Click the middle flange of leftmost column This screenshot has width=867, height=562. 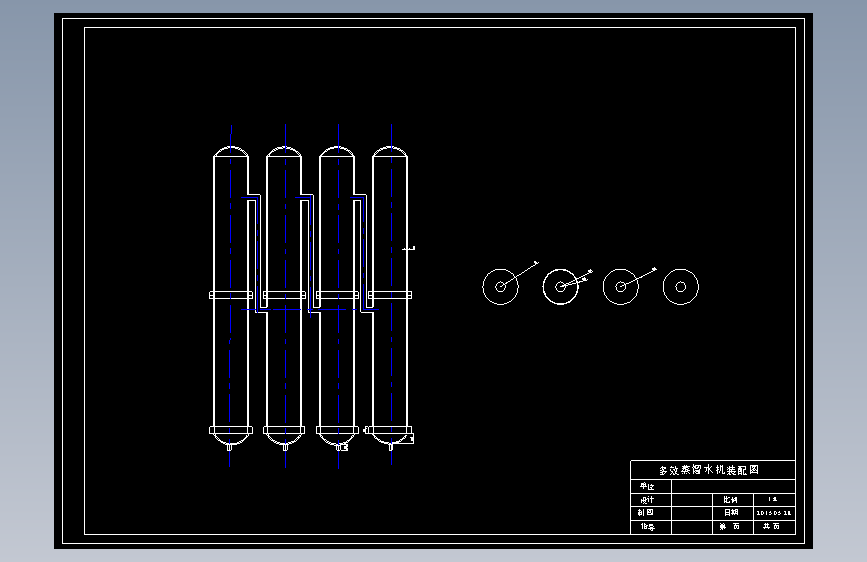pos(231,295)
